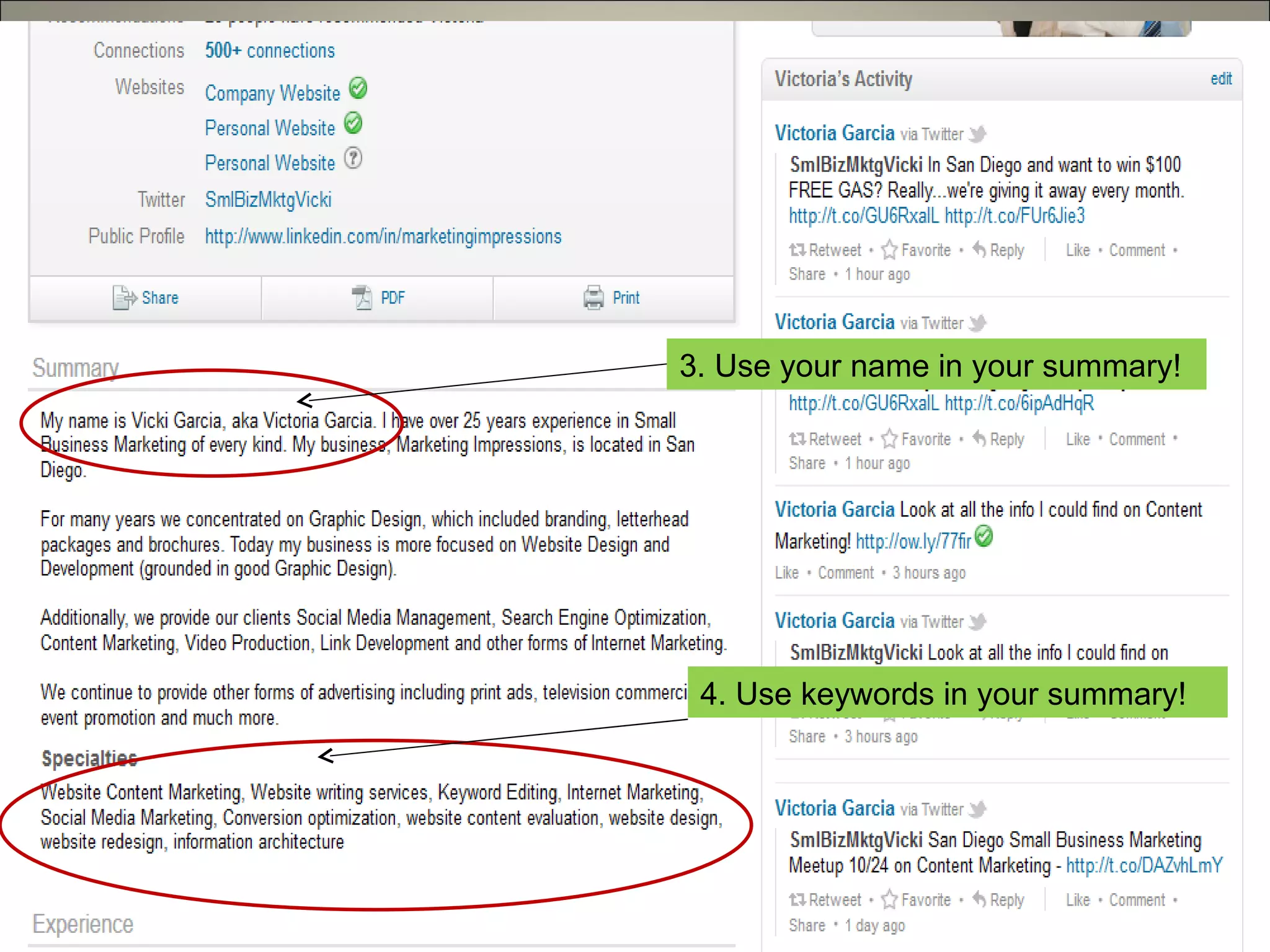Click the Experience section heading
Image resolution: width=1270 pixels, height=952 pixels.
point(82,924)
